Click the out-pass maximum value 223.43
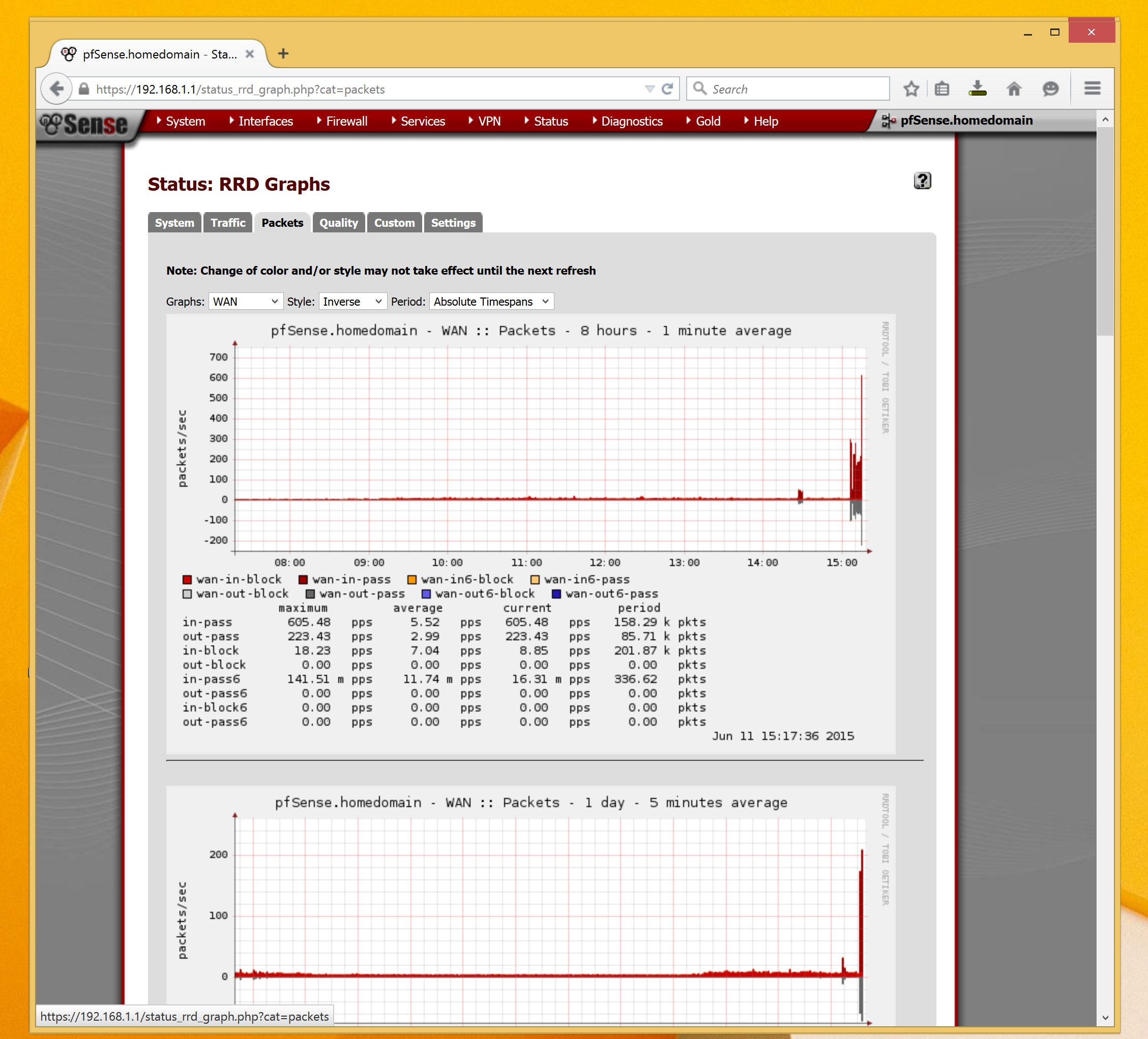 pos(309,637)
